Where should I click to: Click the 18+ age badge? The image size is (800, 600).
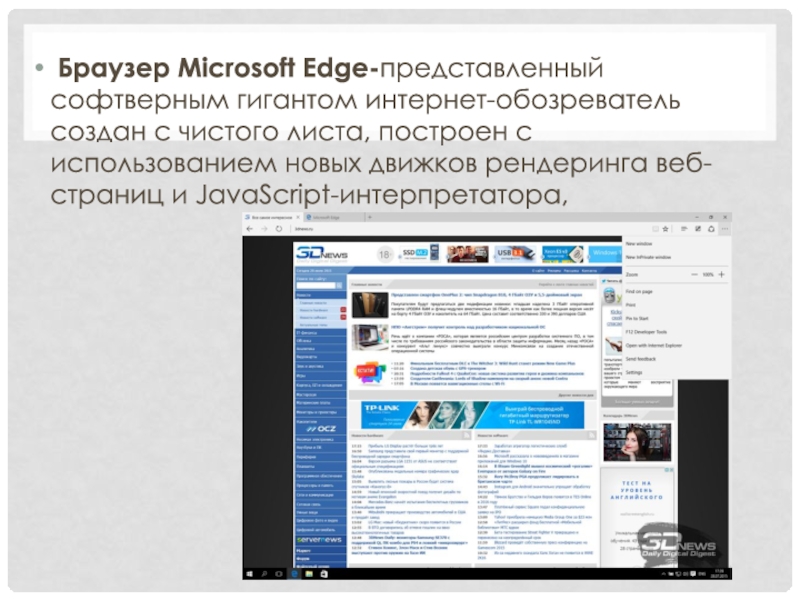[385, 254]
